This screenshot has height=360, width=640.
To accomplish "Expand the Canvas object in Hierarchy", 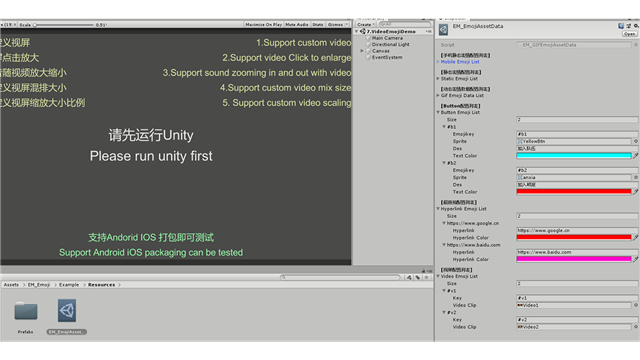I will [x=362, y=51].
